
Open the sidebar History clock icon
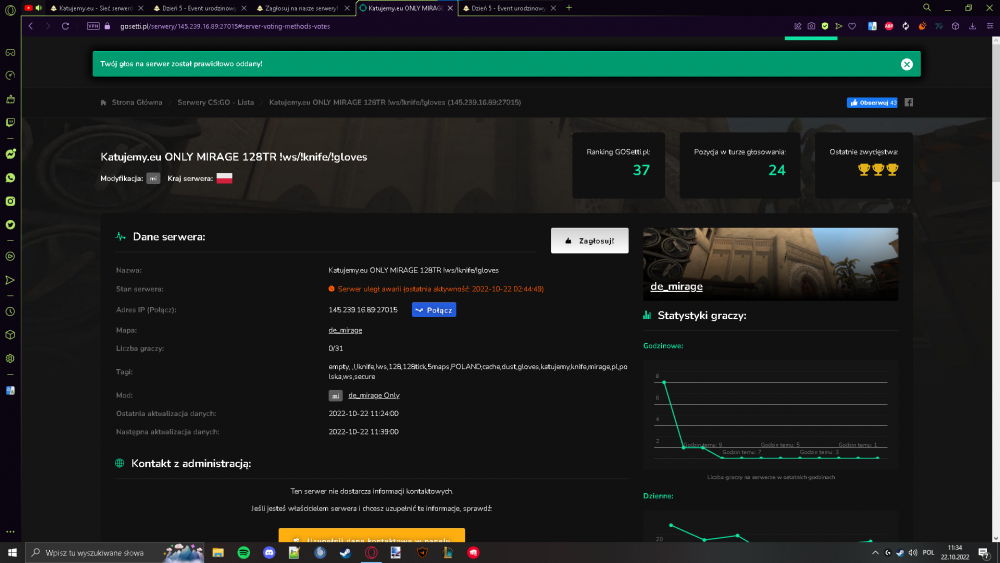tap(10, 312)
